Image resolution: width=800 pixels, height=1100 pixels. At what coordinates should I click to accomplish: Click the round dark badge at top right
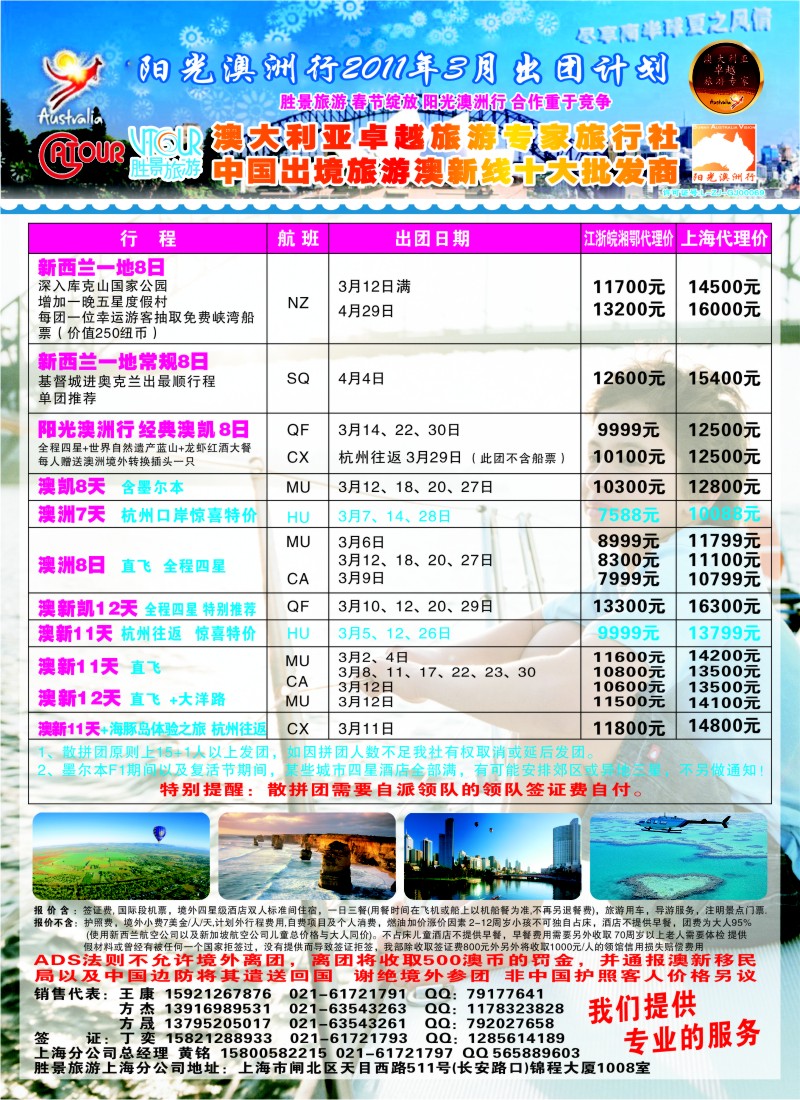click(726, 77)
